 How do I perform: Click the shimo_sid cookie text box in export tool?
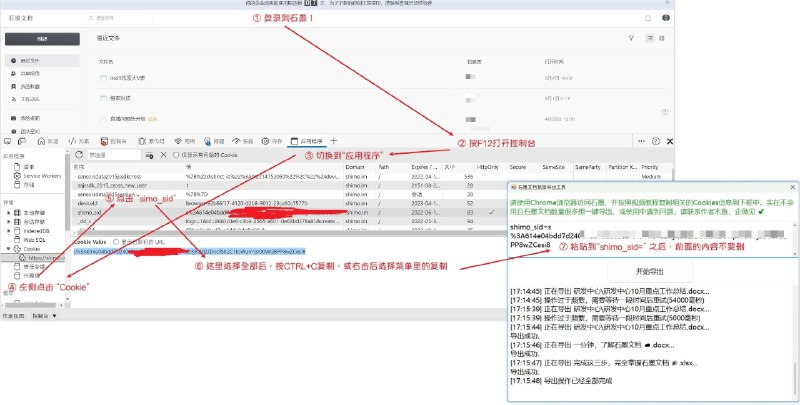pos(651,239)
